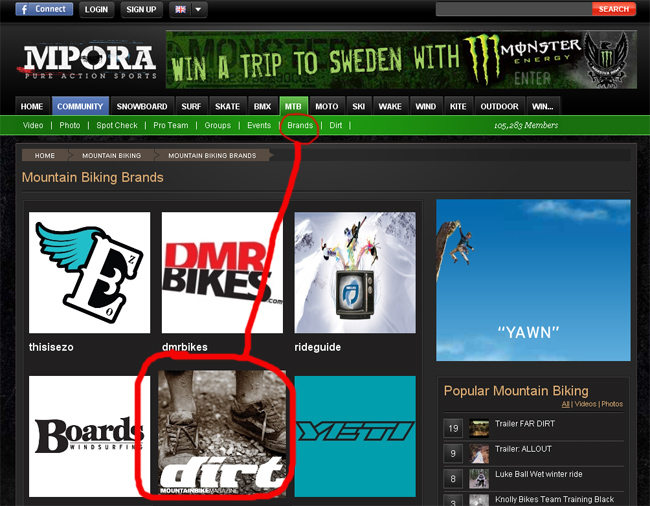This screenshot has height=506, width=650.
Task: Open the Snowboard tab
Action: 141,106
